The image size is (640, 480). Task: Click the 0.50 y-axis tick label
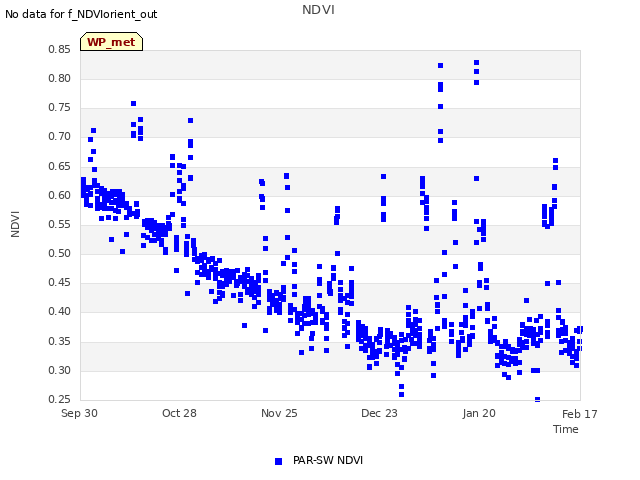coord(59,253)
